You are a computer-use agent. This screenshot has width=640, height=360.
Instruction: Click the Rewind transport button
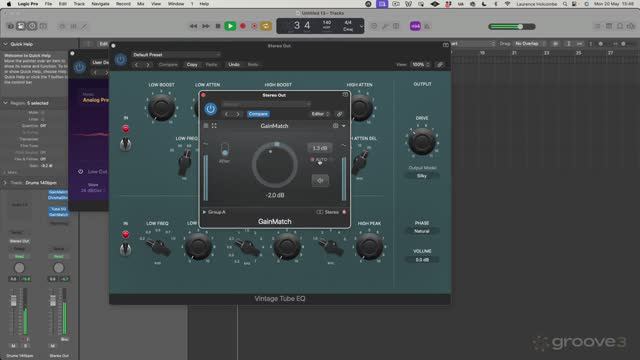tap(193, 26)
